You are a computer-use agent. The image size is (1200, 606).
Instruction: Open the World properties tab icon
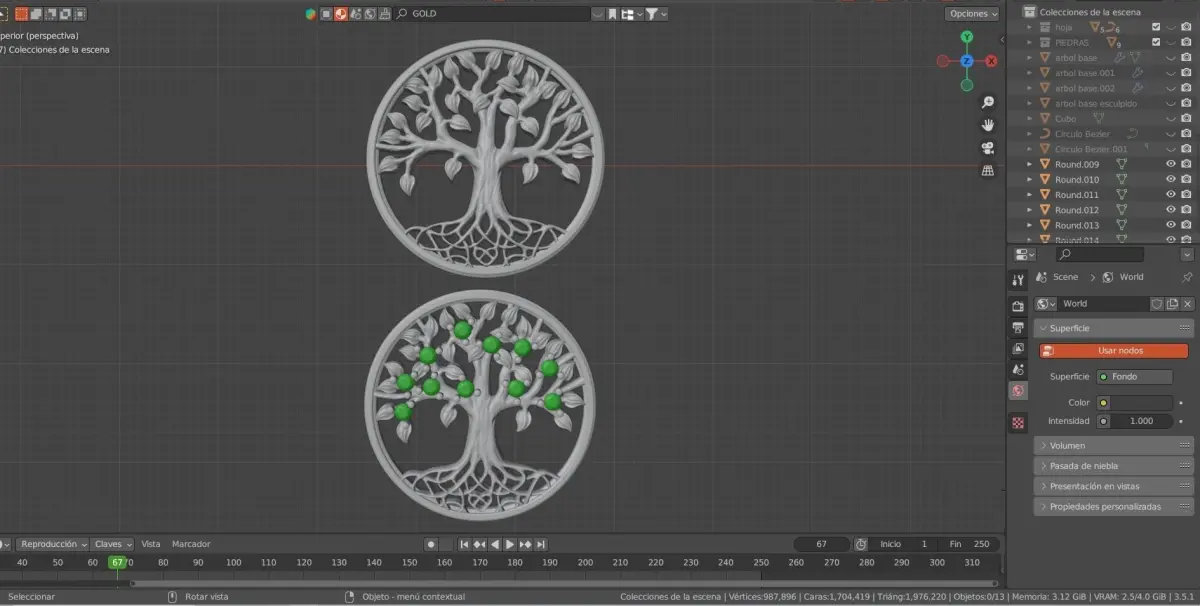1018,391
